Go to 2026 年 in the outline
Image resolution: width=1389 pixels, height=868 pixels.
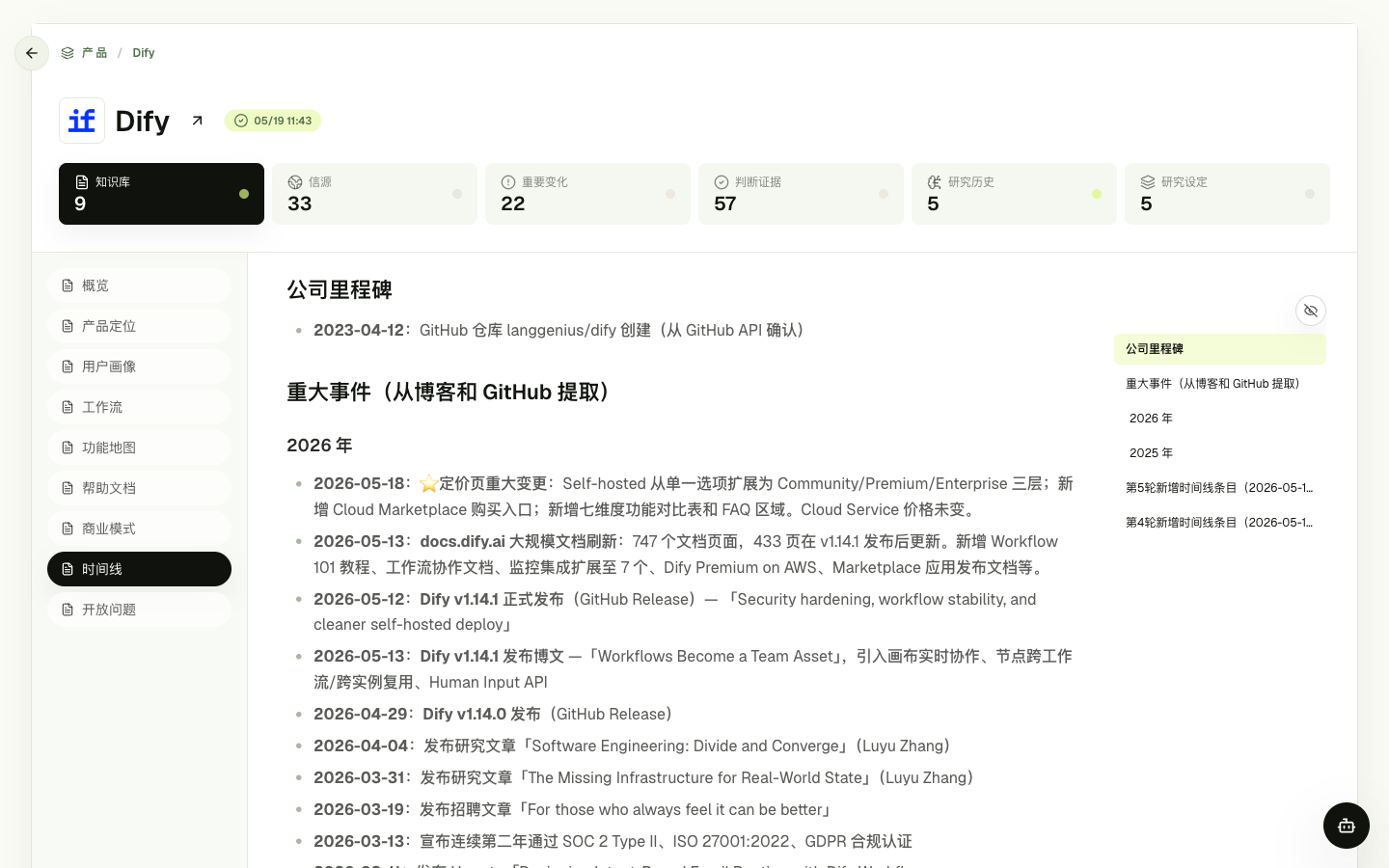1220,419
